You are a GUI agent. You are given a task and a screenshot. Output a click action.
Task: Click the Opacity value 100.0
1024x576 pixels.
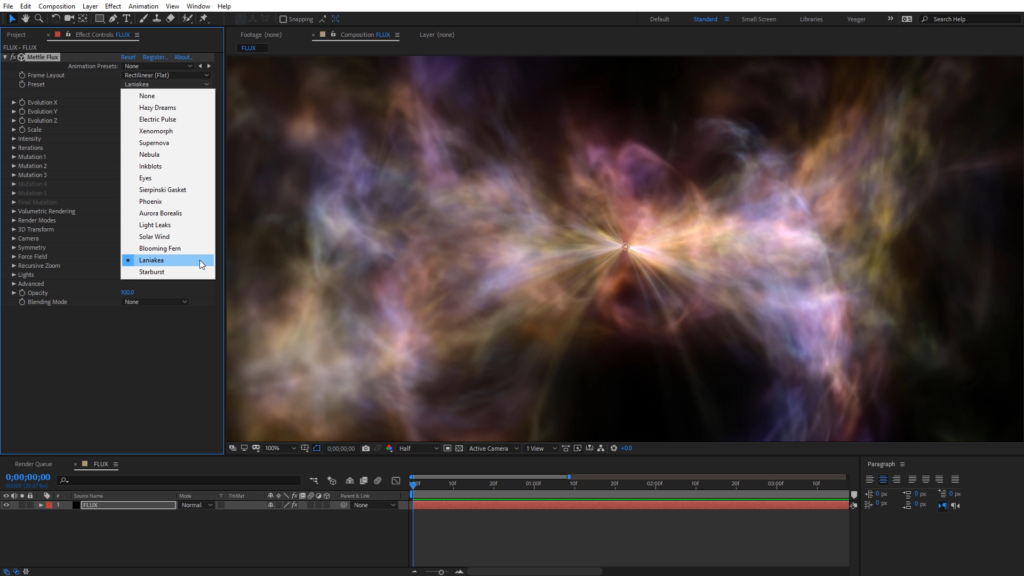(127, 292)
